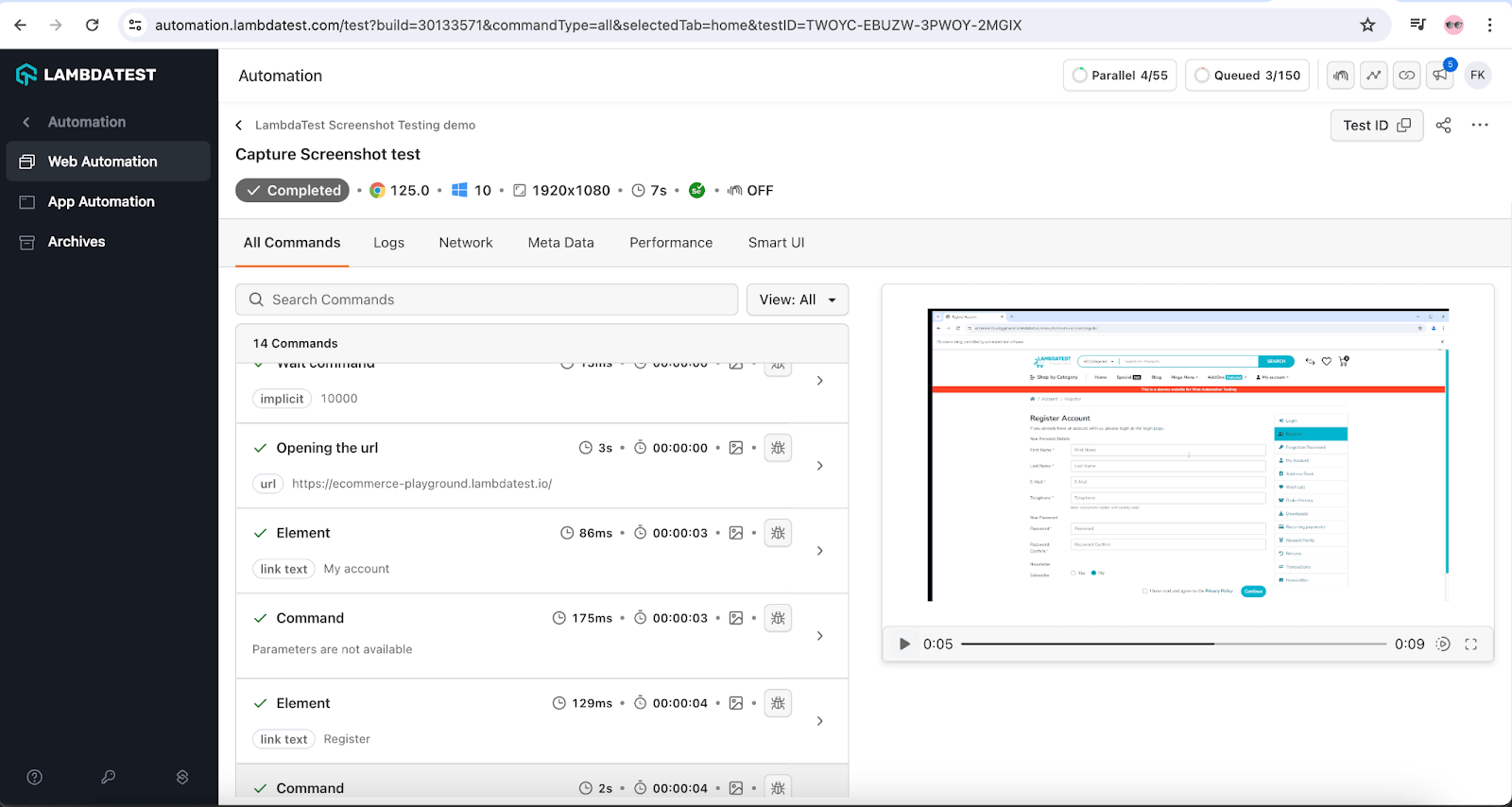Report bug for 175ms Command row

click(x=778, y=618)
